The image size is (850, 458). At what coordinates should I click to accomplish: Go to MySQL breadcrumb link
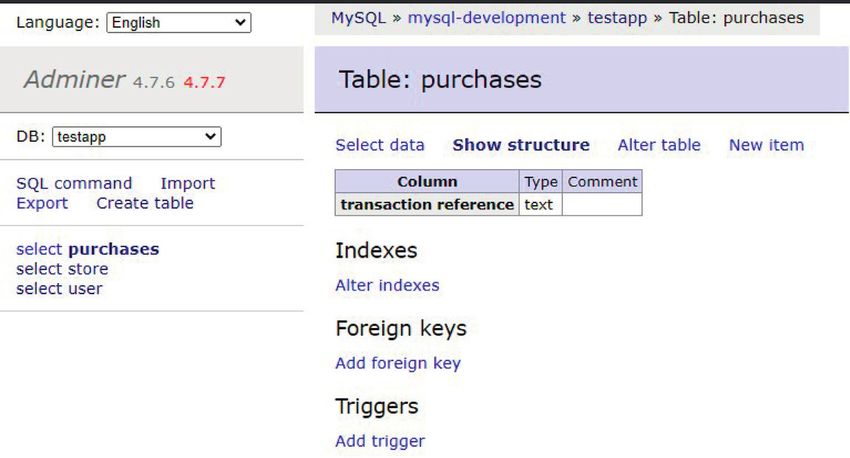point(358,18)
